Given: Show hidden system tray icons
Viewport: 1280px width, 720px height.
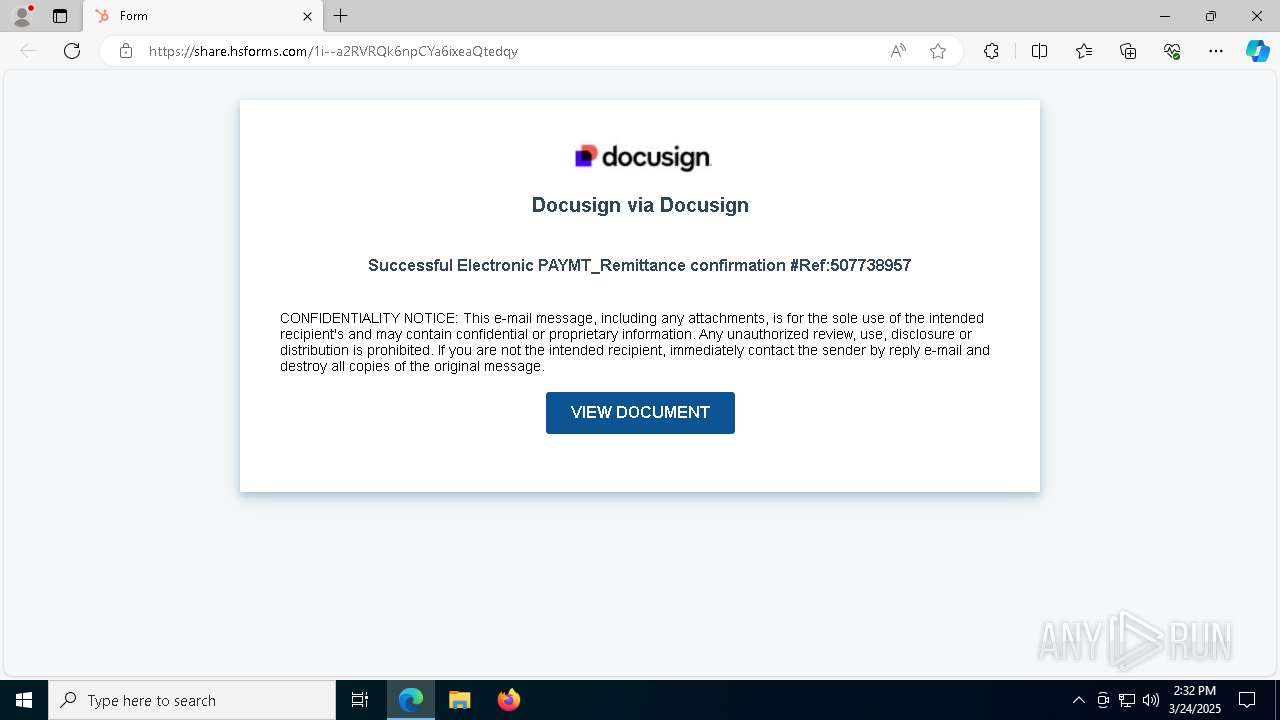Looking at the screenshot, I should tap(1078, 700).
